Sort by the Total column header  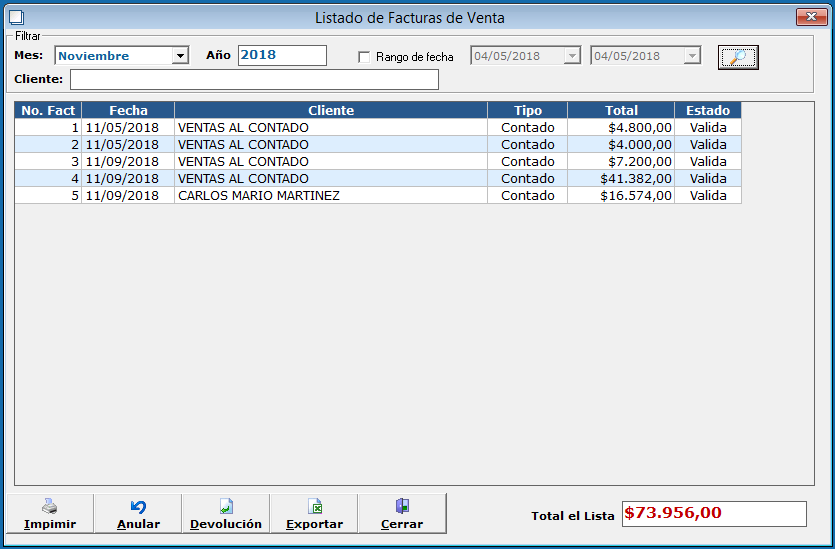[620, 110]
